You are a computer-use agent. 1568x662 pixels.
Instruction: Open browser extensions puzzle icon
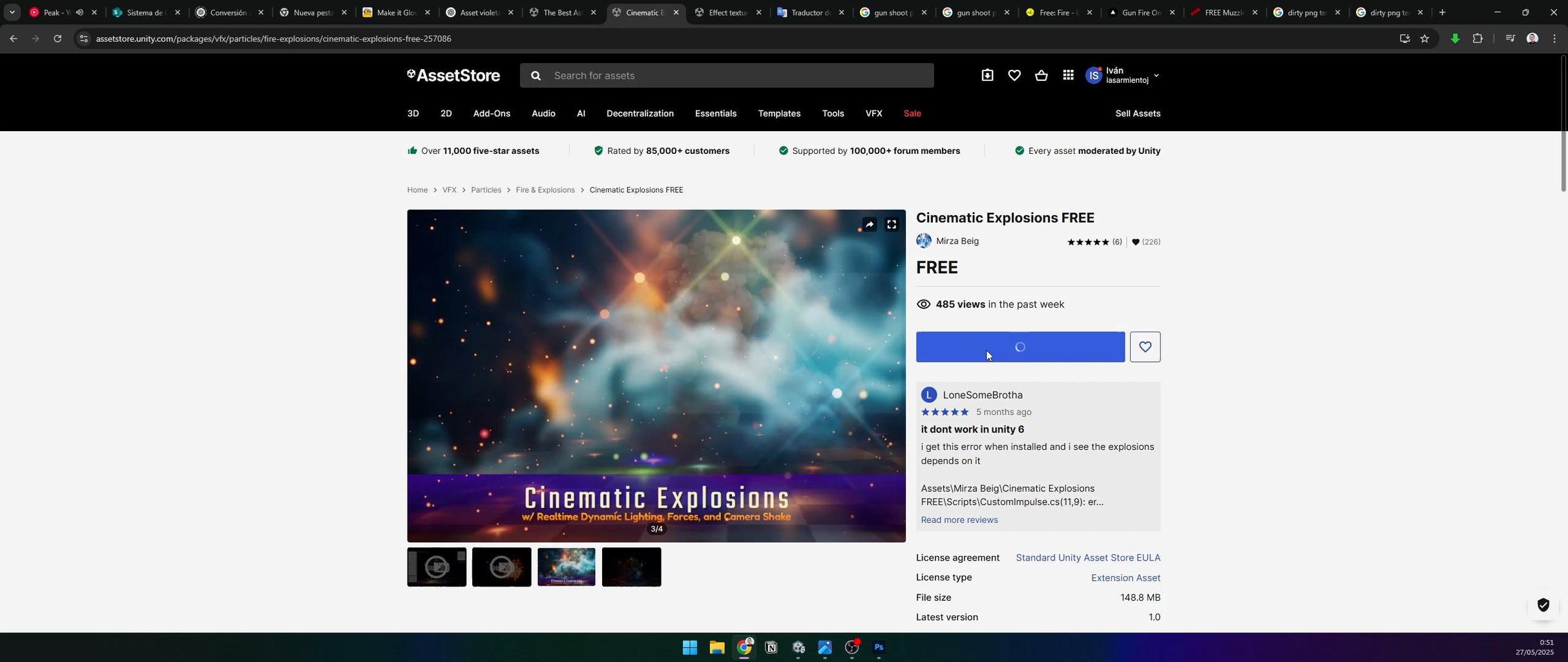[x=1478, y=39]
